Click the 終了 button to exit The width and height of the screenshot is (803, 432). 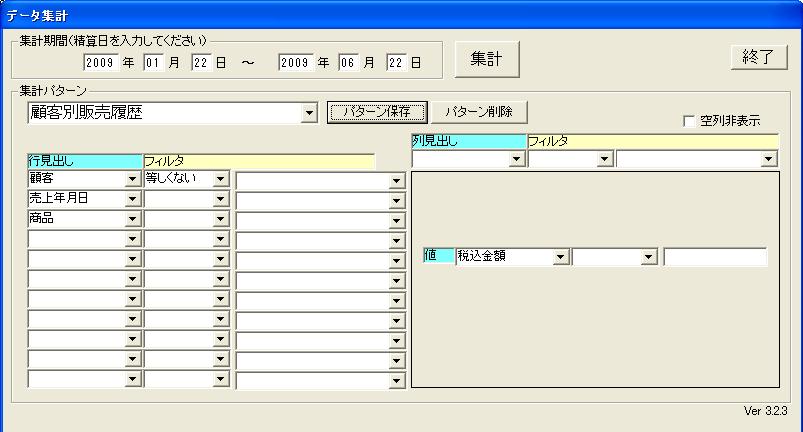pos(758,57)
